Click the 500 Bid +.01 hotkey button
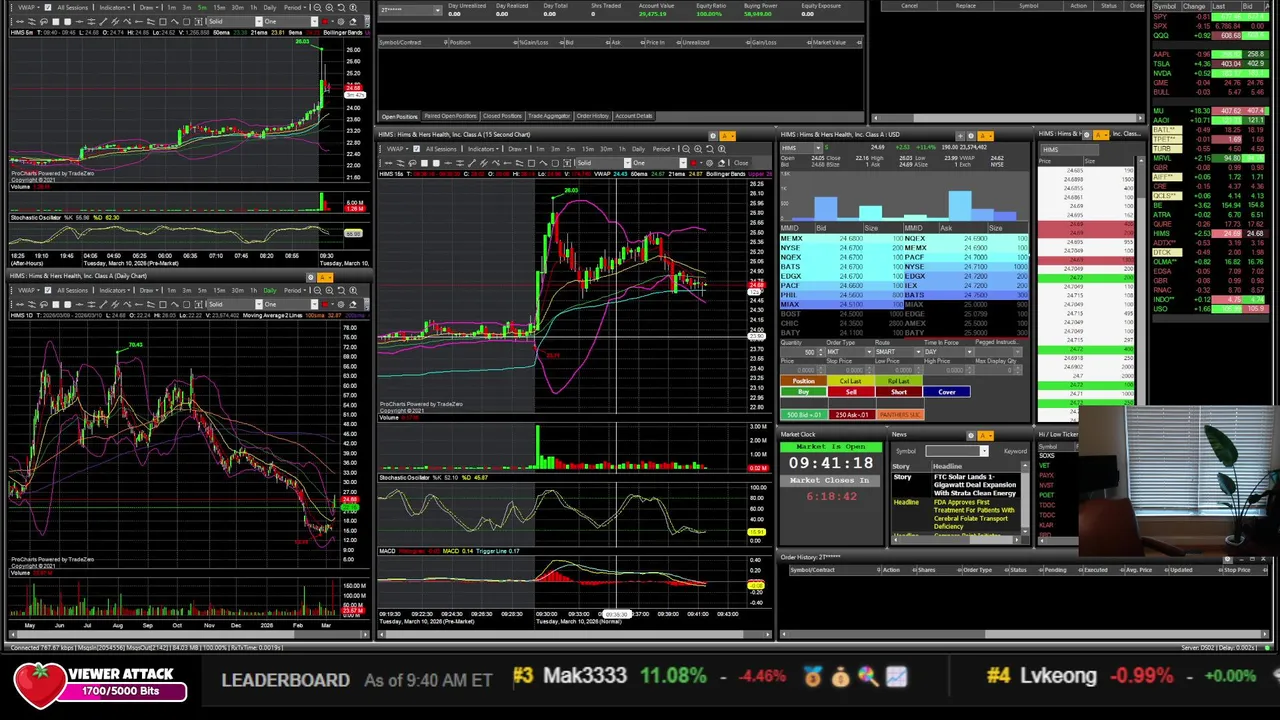The height and width of the screenshot is (720, 1280). [804, 415]
